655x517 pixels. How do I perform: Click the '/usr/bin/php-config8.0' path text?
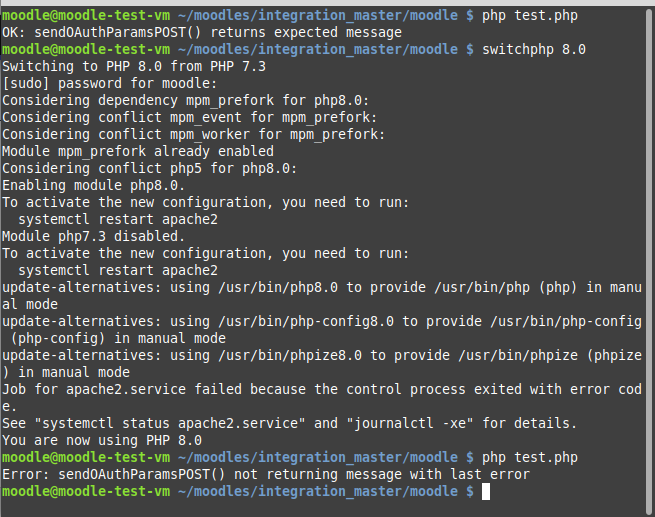[306, 322]
